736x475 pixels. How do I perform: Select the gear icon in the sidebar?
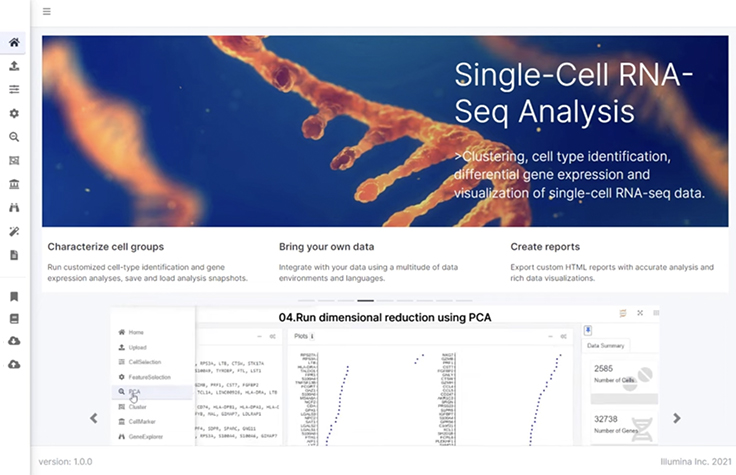14,114
